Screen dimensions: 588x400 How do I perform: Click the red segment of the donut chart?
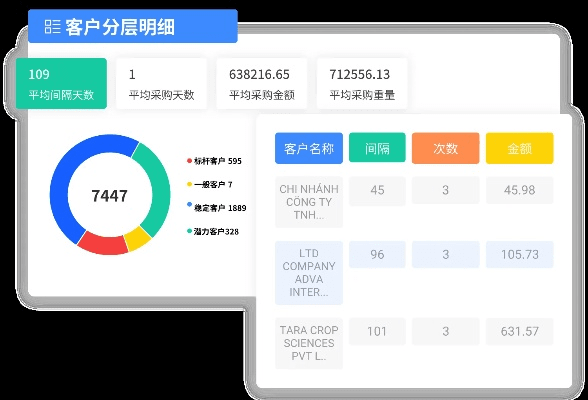pos(103,244)
